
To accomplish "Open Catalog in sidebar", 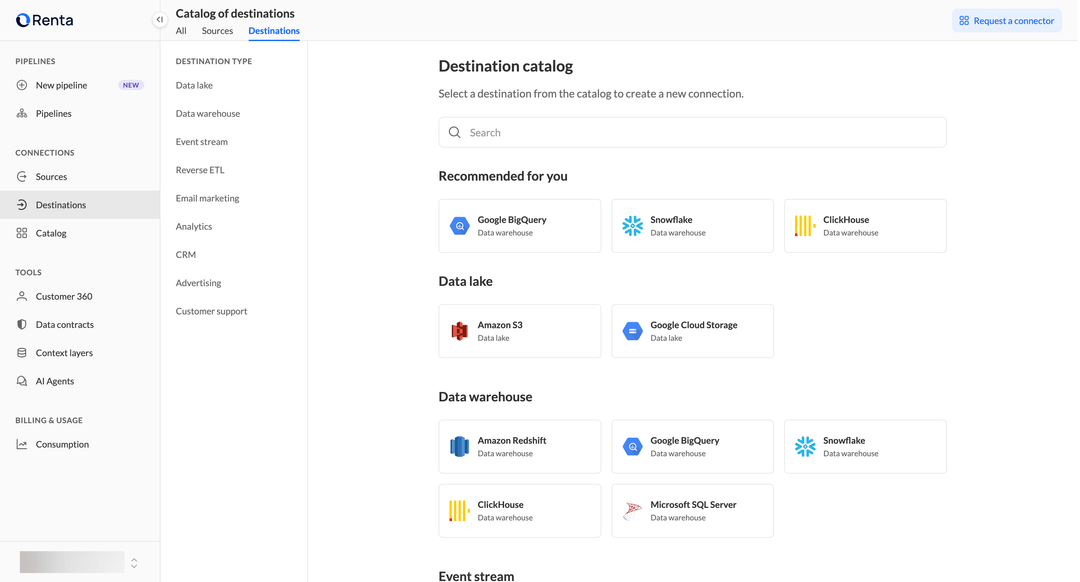I will (x=80, y=233).
